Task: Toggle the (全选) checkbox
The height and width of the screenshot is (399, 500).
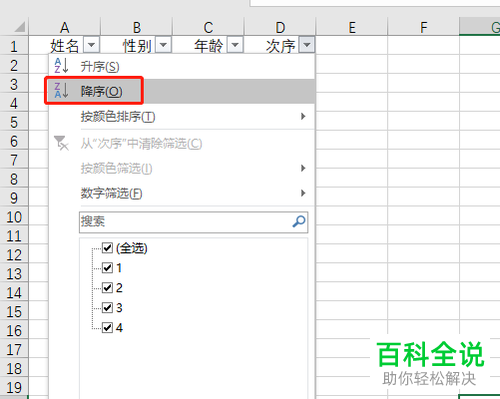Action: 107,248
